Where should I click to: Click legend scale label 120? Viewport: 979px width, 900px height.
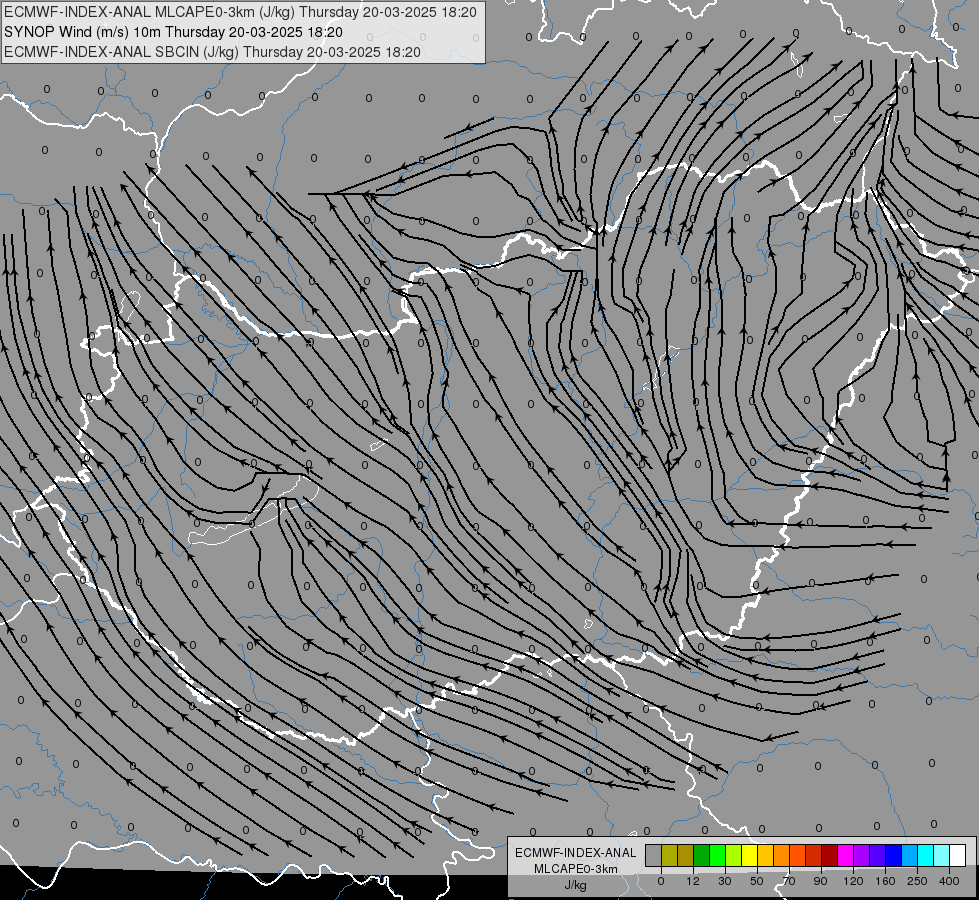[853, 881]
